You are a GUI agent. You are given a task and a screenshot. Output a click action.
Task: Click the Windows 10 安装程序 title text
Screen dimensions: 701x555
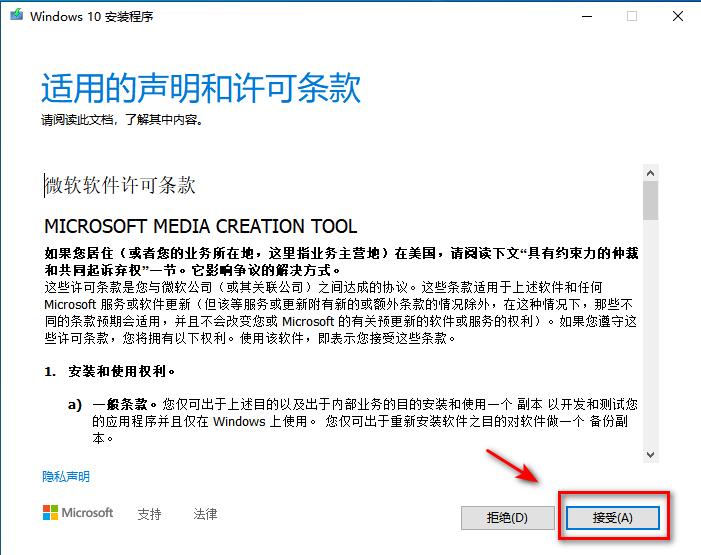[92, 17]
